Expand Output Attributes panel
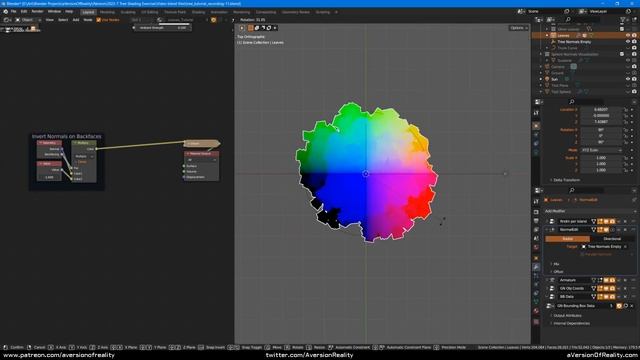This screenshot has width=640, height=360. [566, 316]
